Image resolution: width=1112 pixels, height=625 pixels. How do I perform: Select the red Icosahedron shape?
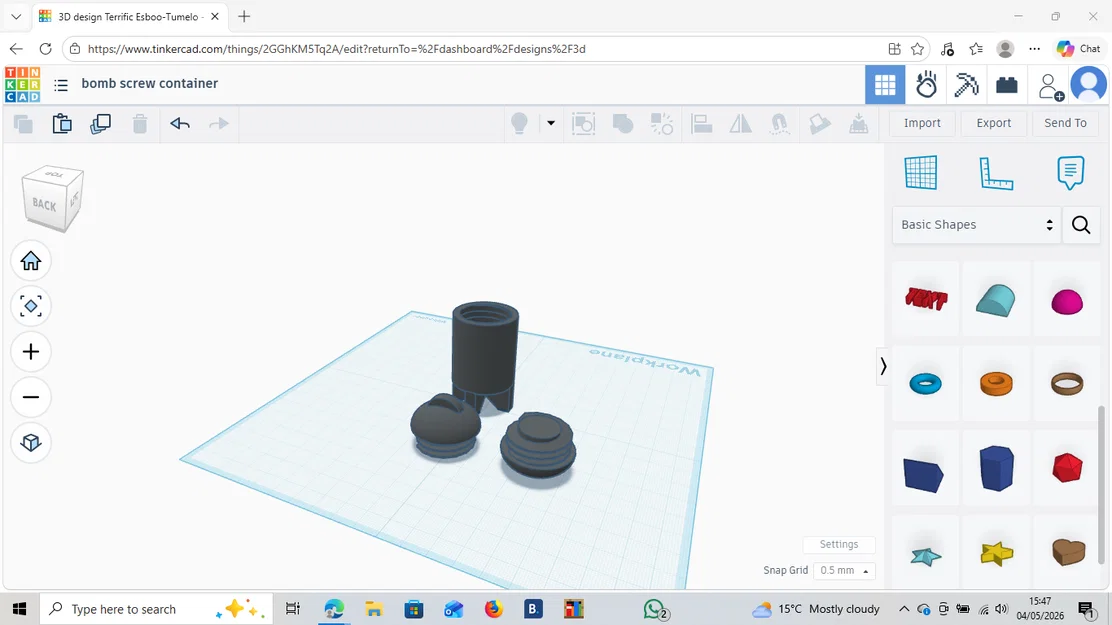[x=1067, y=468]
